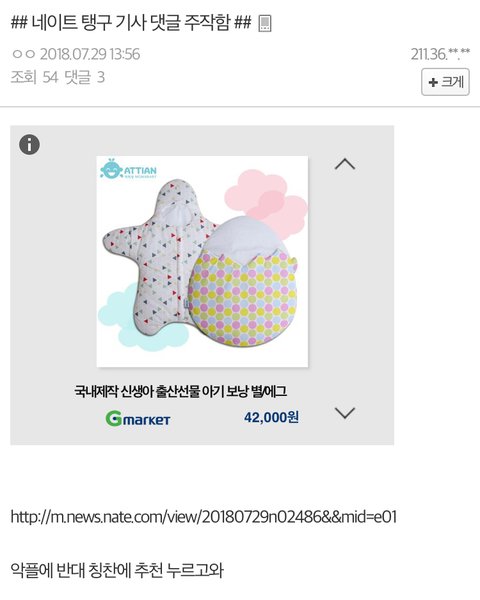
Task: Click the ATTIAN brand logo
Action: 129,169
